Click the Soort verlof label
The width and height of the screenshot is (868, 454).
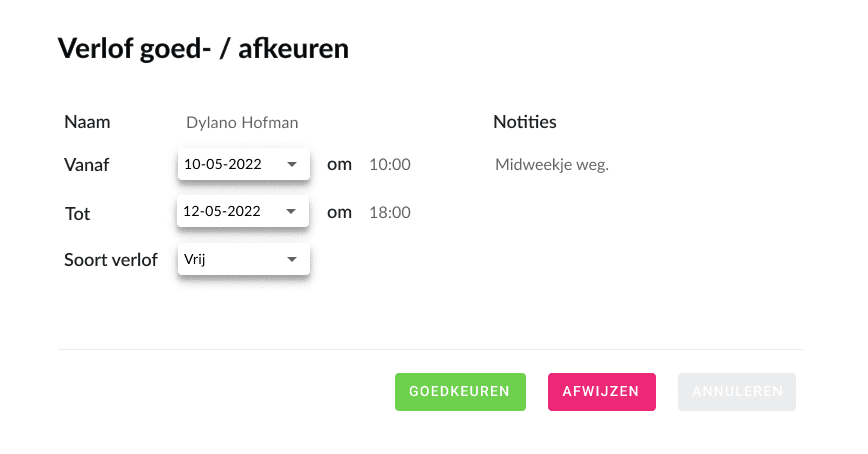(111, 260)
